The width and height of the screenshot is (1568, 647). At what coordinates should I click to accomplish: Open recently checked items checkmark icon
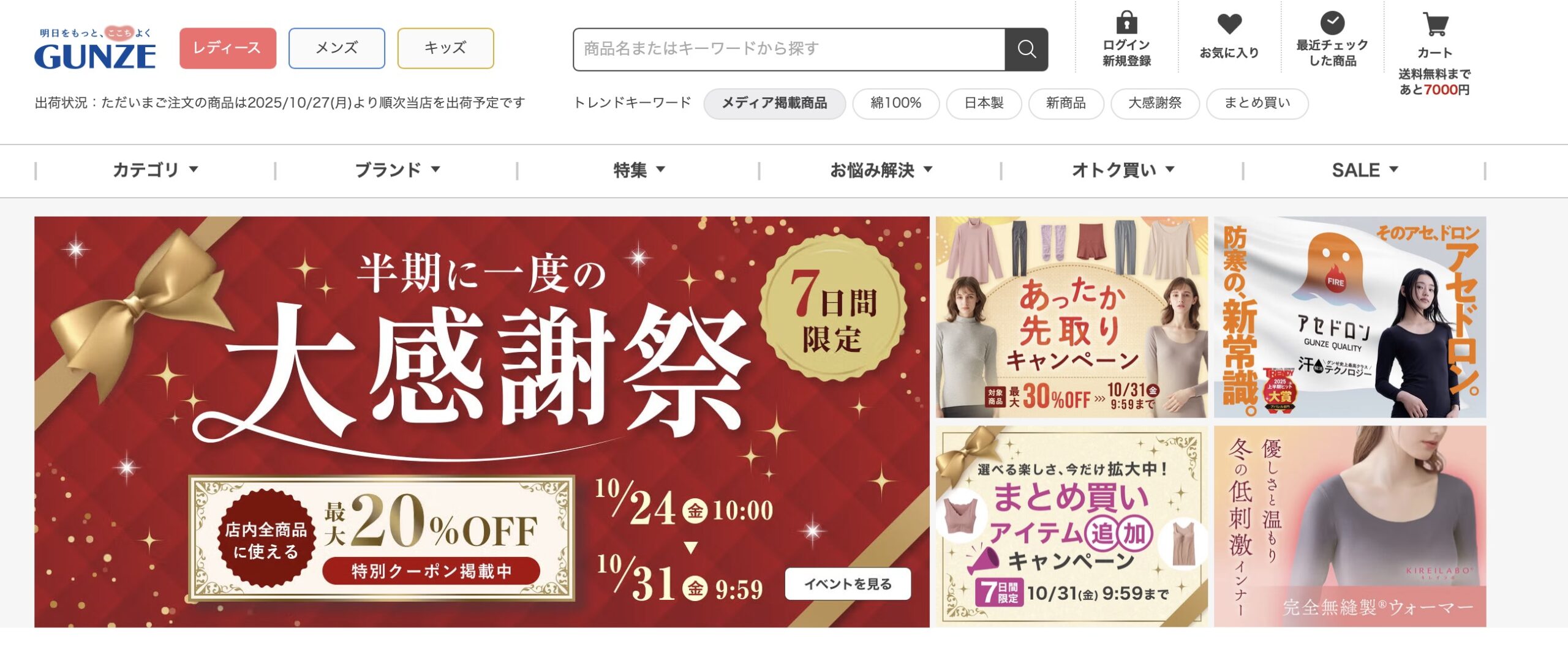[x=1332, y=23]
